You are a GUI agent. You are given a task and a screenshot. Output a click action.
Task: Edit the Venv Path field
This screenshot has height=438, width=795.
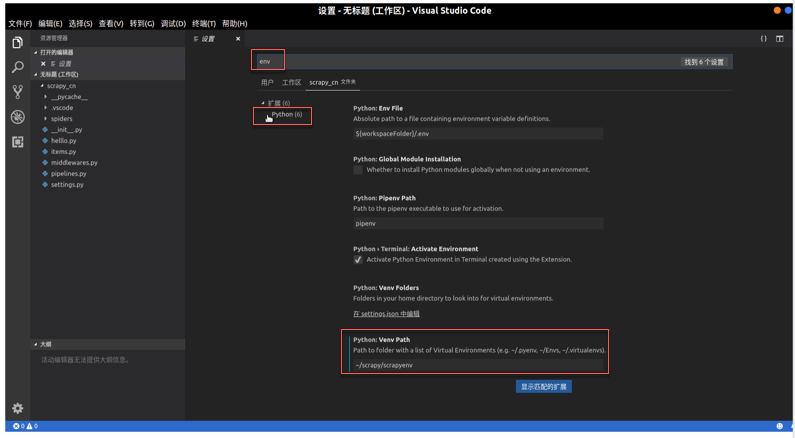point(478,365)
